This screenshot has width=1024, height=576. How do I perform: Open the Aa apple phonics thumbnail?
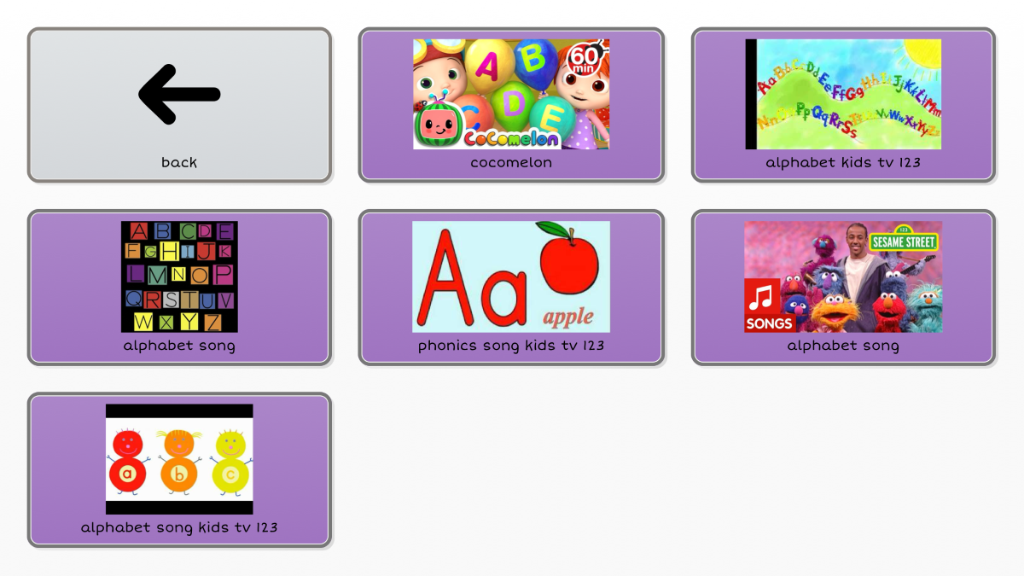click(511, 277)
